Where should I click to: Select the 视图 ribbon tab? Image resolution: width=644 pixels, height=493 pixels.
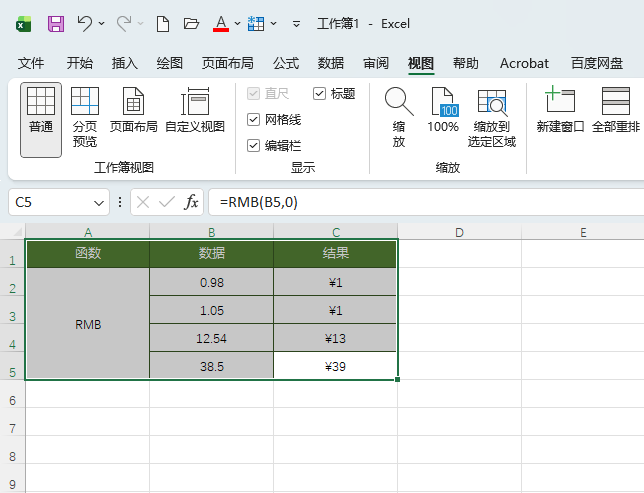(x=421, y=64)
